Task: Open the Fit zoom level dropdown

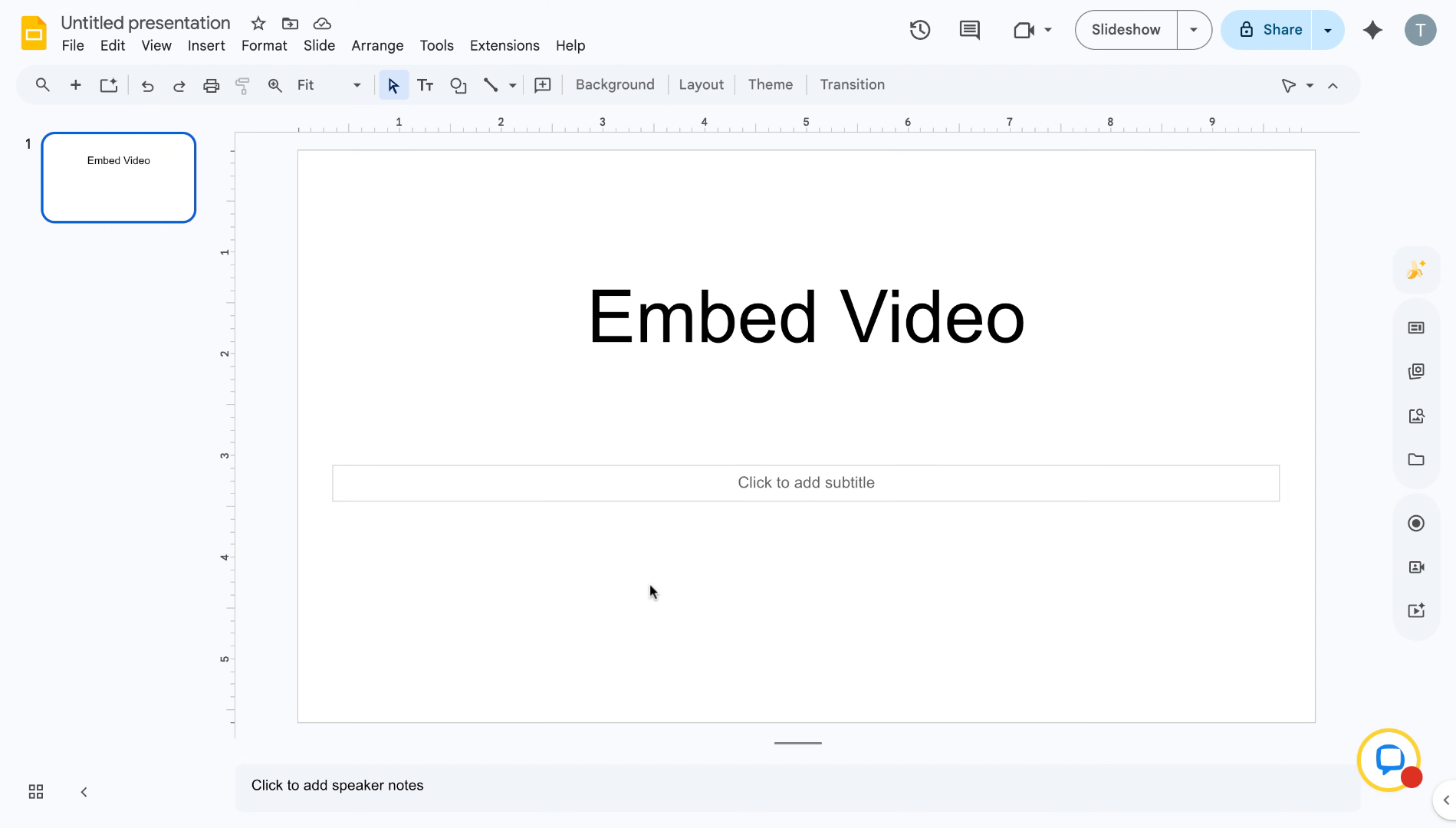Action: tap(329, 85)
